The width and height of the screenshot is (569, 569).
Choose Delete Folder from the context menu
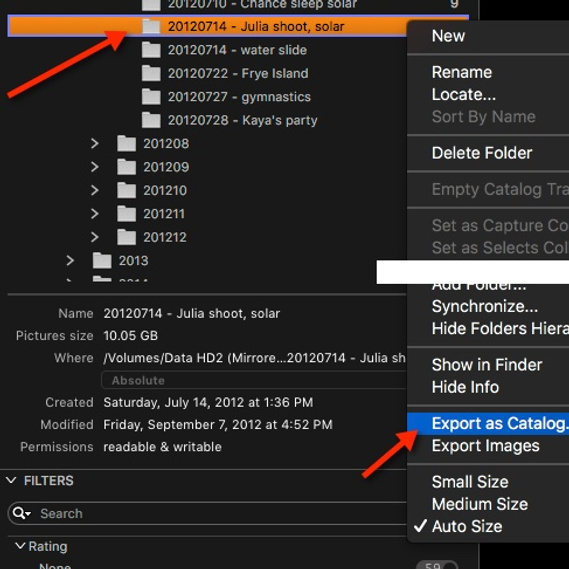pos(482,153)
